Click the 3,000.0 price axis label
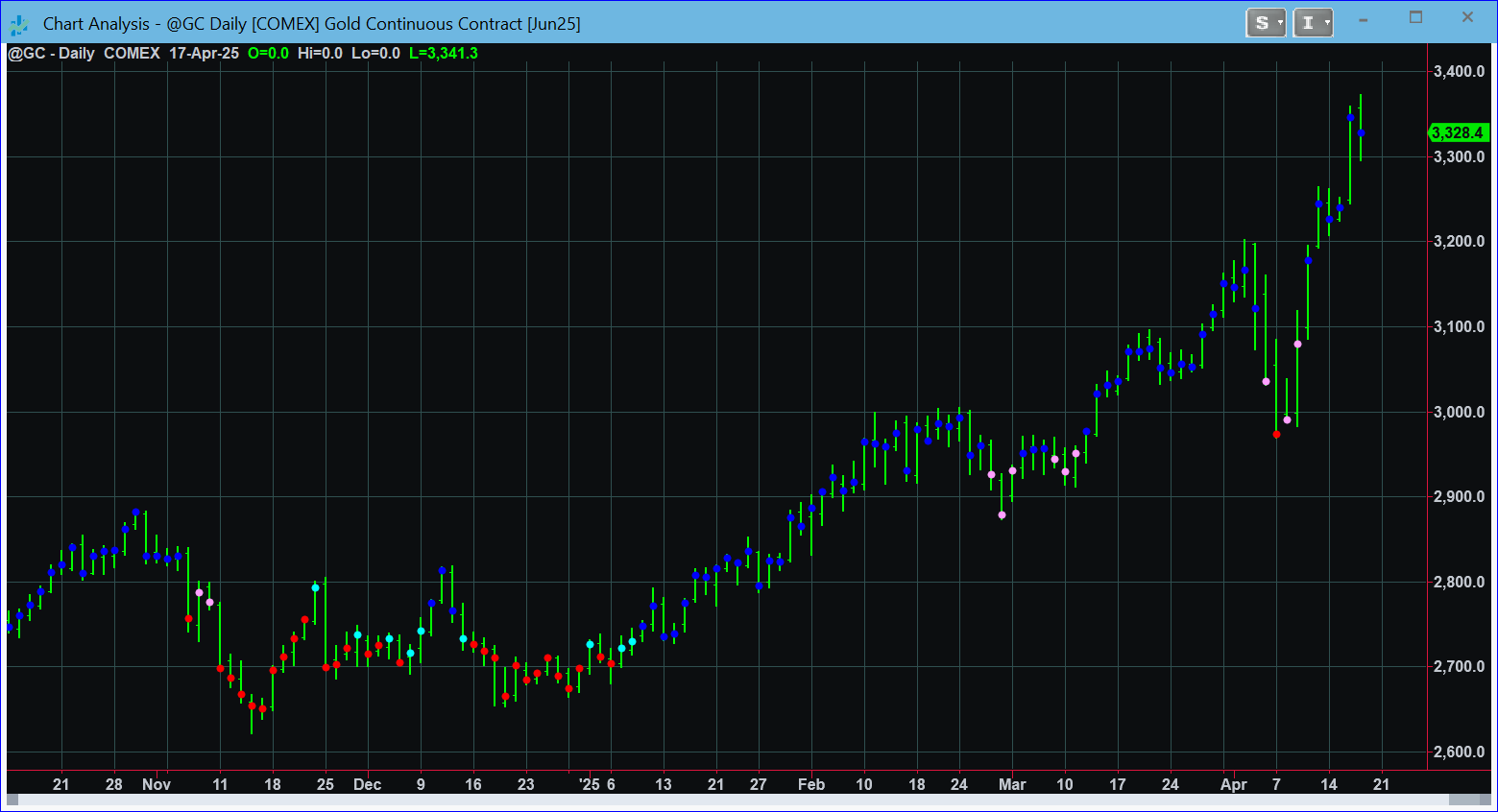The image size is (1498, 812). (x=1459, y=412)
